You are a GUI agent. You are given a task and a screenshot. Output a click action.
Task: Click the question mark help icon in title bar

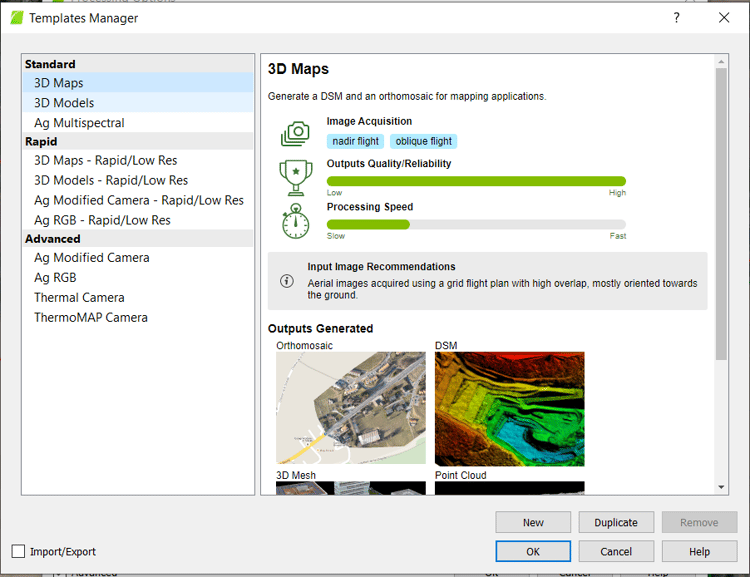(677, 18)
